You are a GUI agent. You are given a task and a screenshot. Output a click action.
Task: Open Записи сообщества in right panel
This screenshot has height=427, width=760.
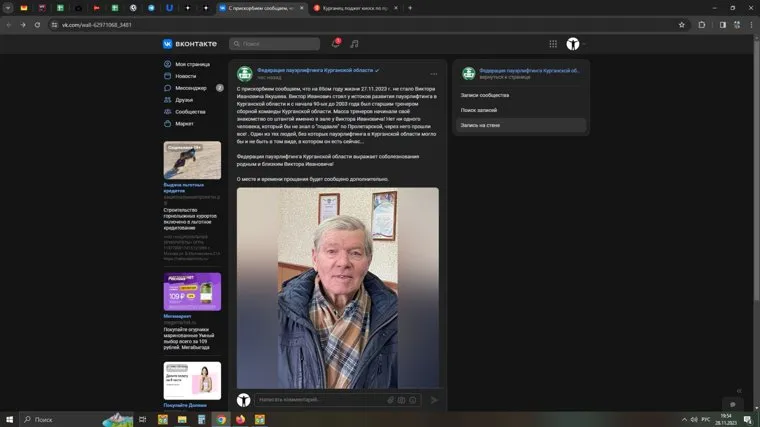pos(485,95)
